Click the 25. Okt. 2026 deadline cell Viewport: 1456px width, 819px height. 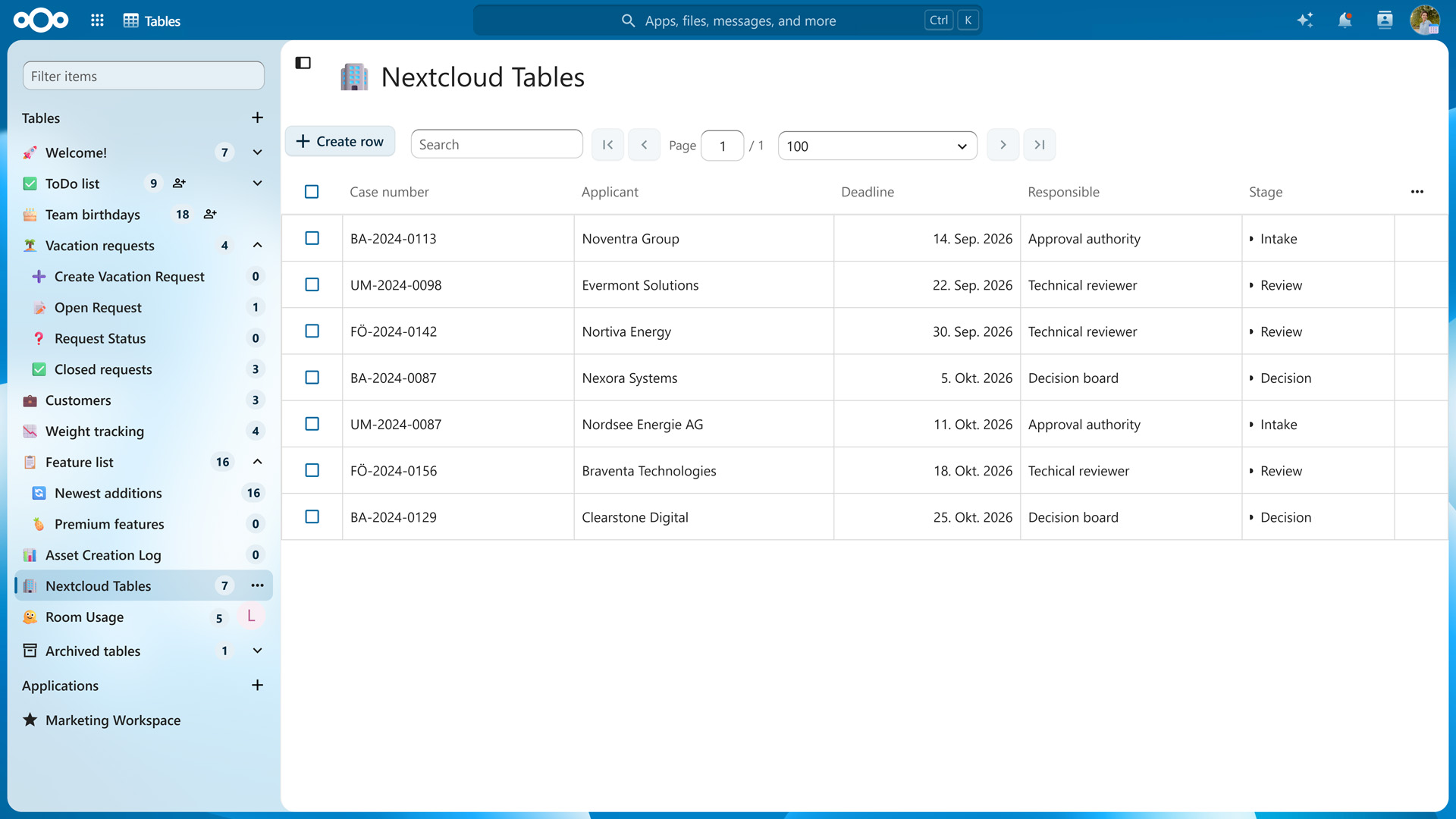point(927,517)
